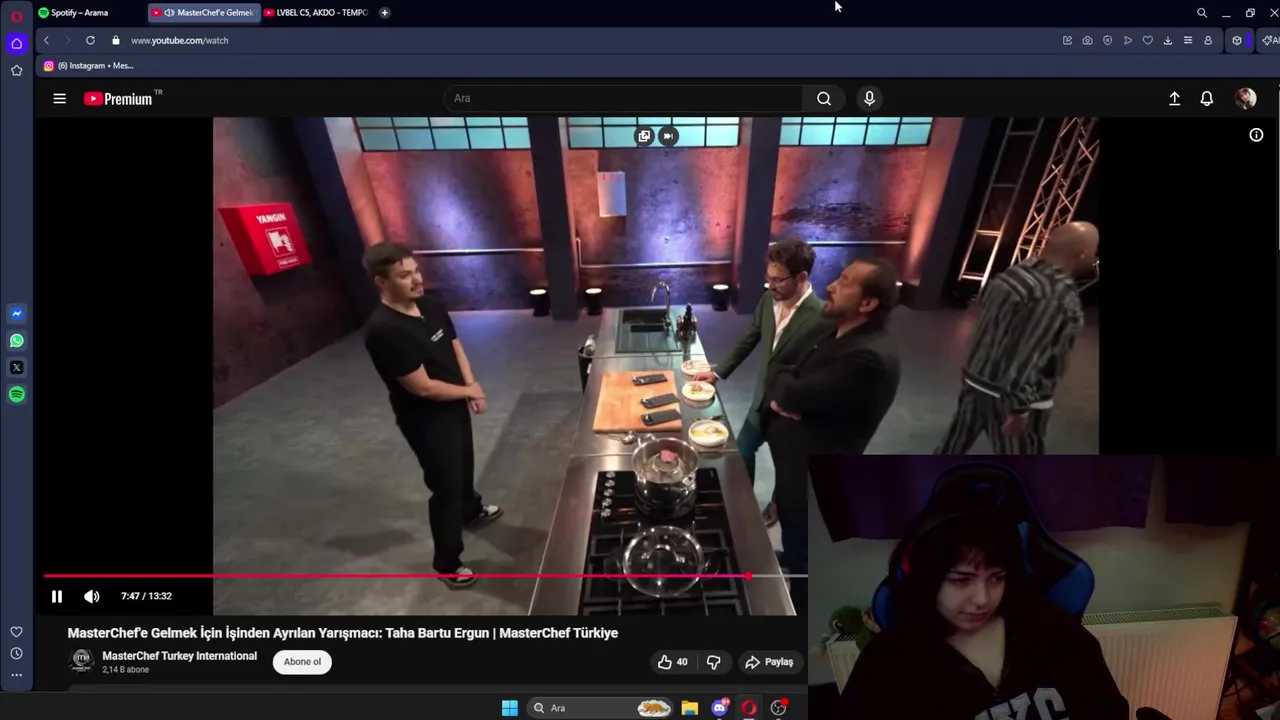Mute tab via speaker icon on MasterChef tab
This screenshot has height=720, width=1280.
point(169,13)
